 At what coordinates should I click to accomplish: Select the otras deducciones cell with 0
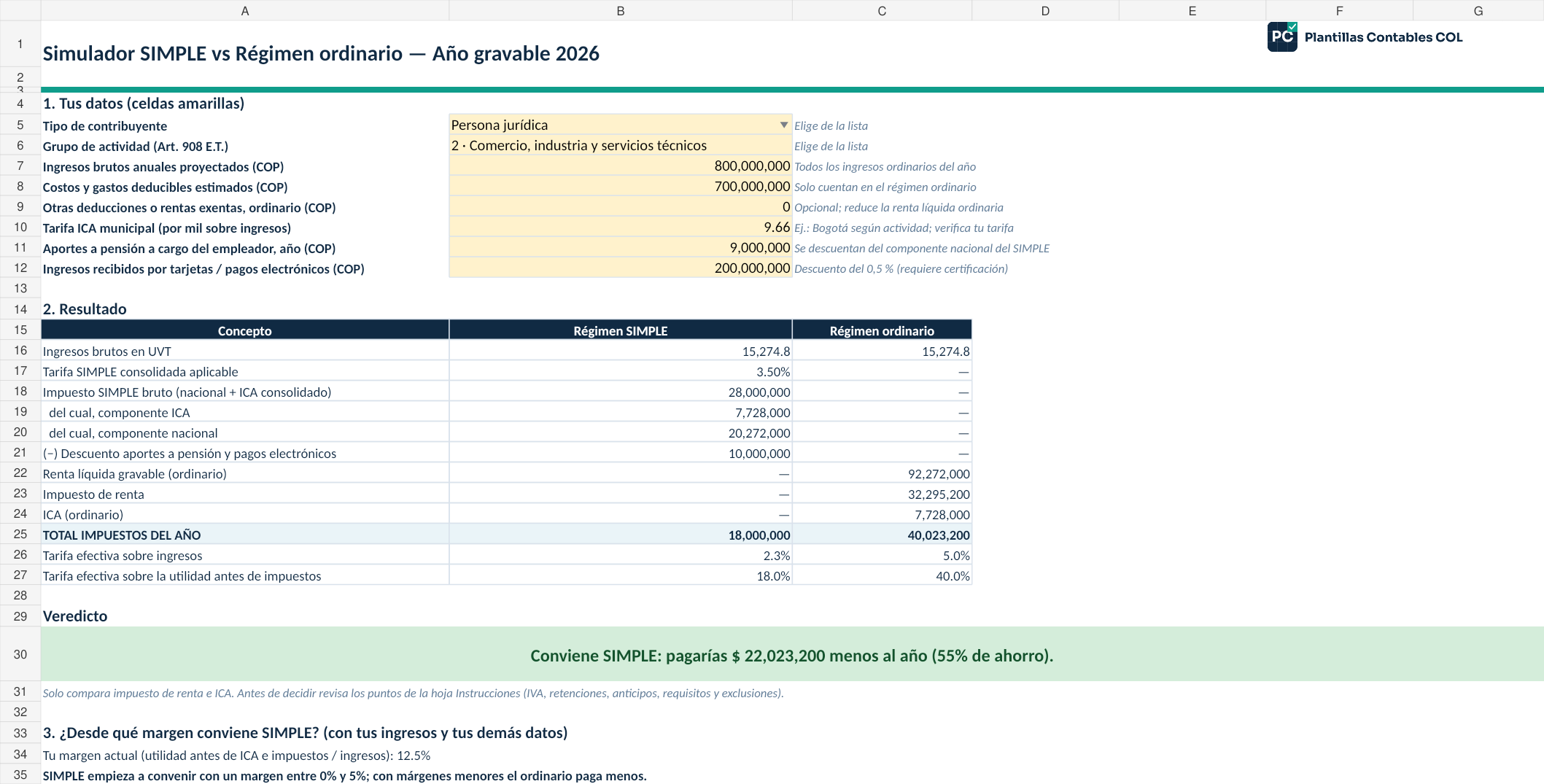point(621,207)
